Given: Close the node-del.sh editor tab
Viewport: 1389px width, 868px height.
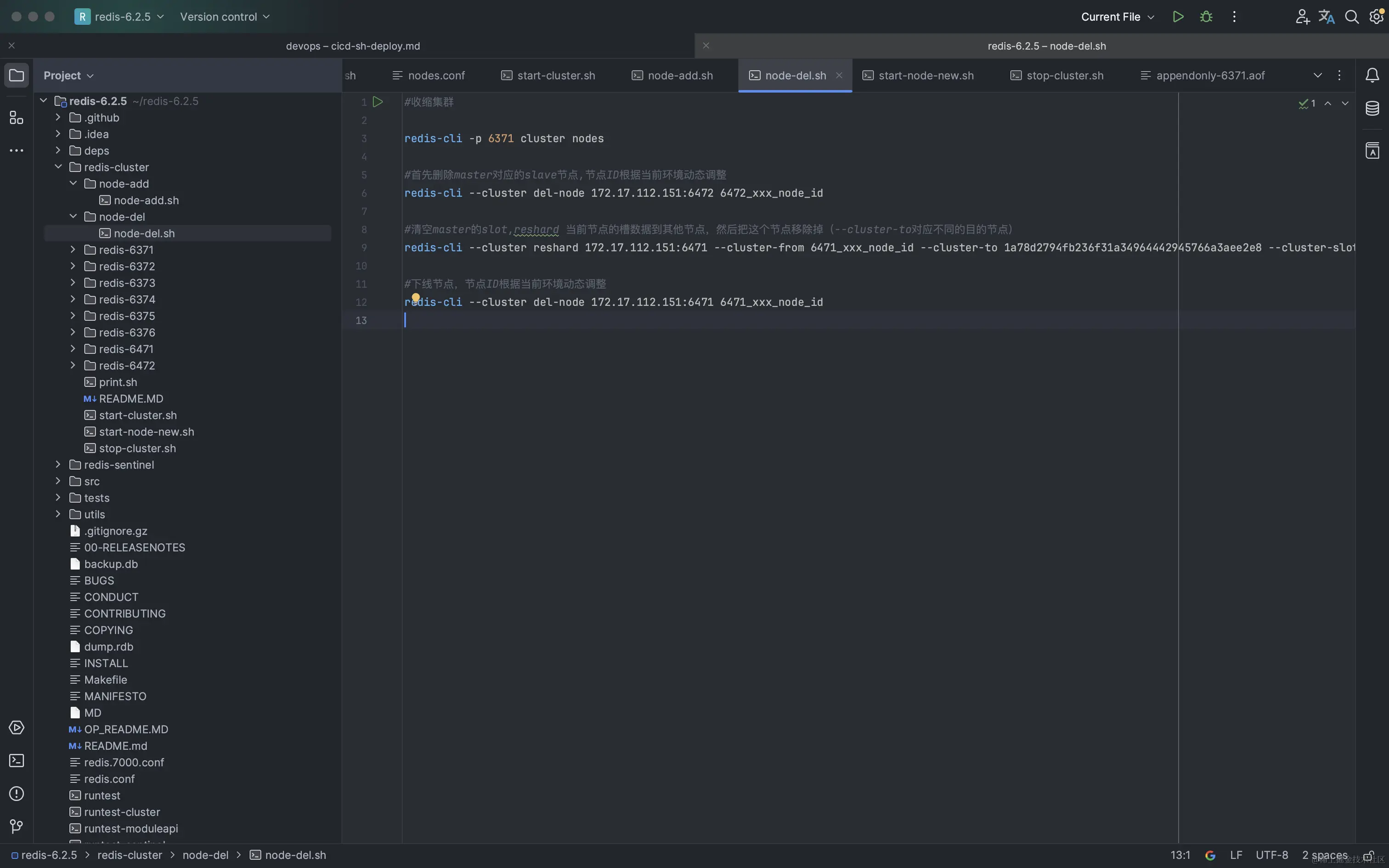Looking at the screenshot, I should [839, 75].
